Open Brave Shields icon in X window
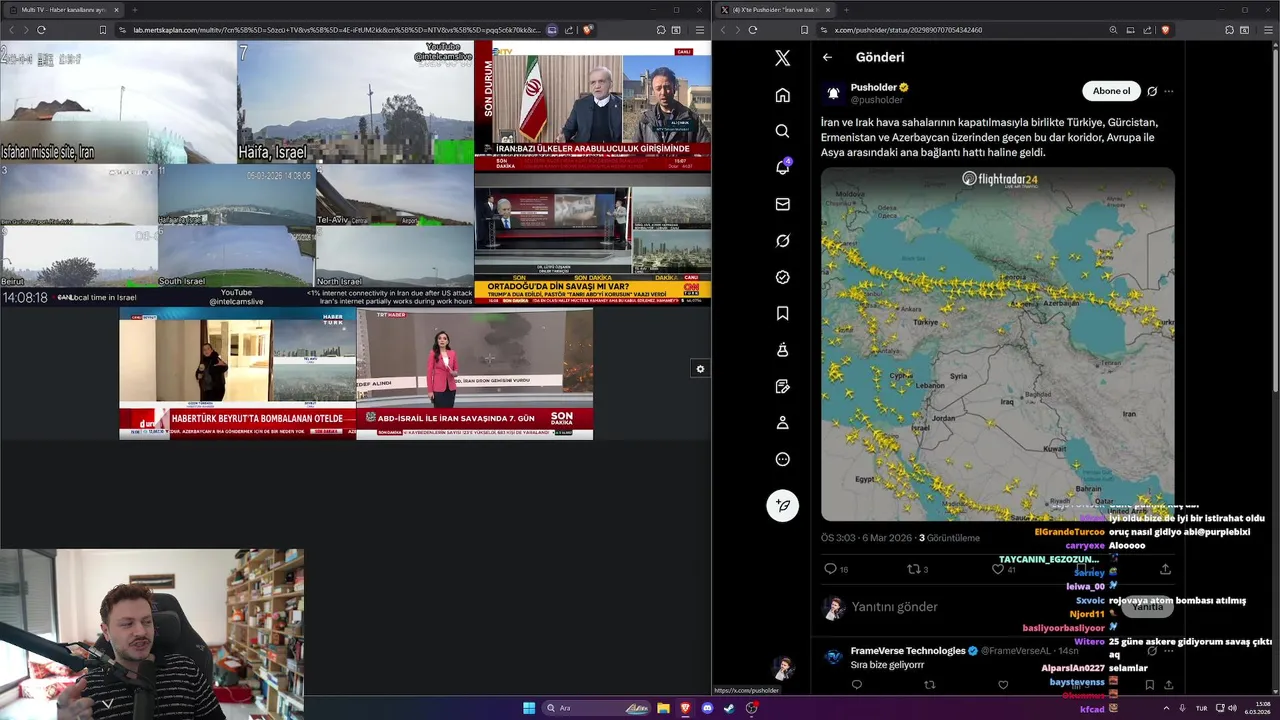The height and width of the screenshot is (720, 1280). point(1165,30)
